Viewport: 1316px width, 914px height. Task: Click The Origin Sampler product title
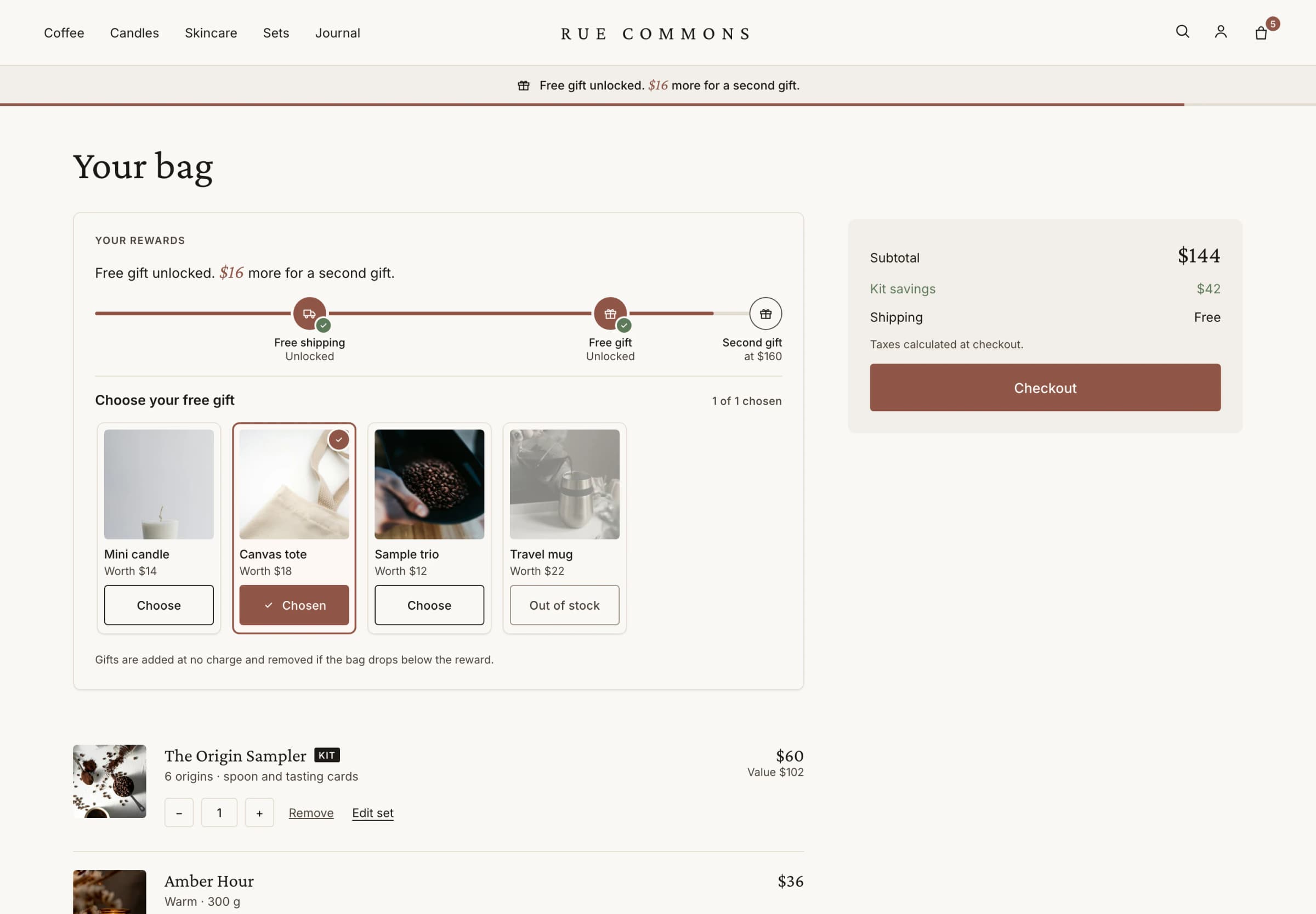click(x=235, y=756)
